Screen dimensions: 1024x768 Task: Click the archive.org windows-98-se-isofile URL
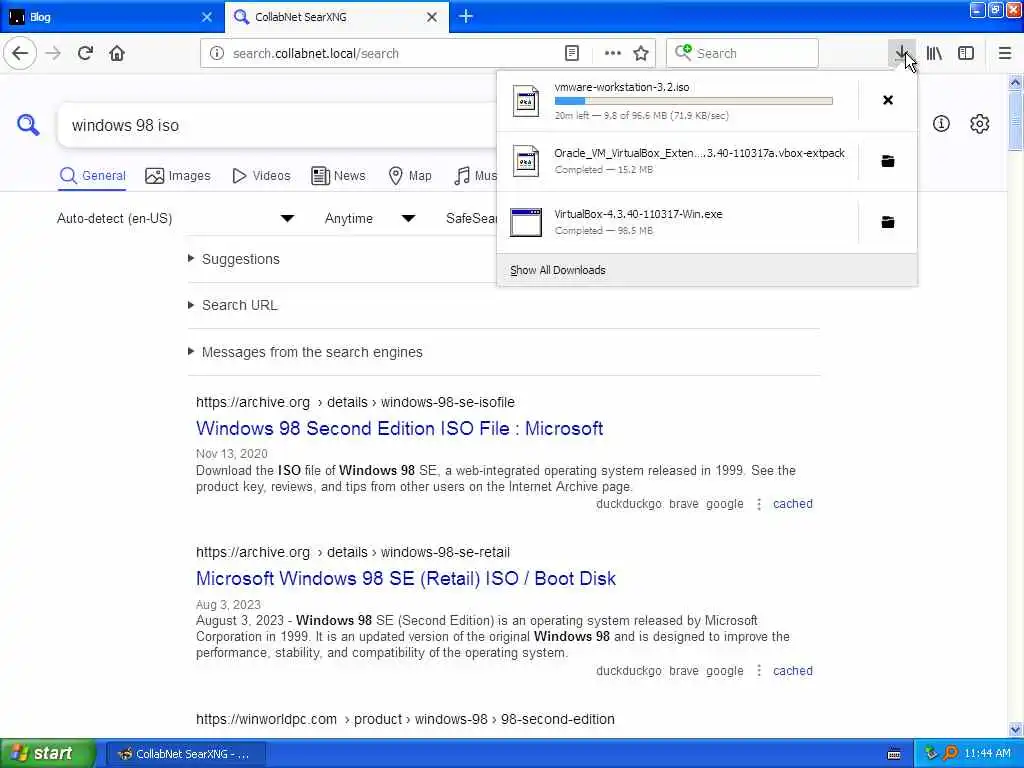click(x=355, y=402)
